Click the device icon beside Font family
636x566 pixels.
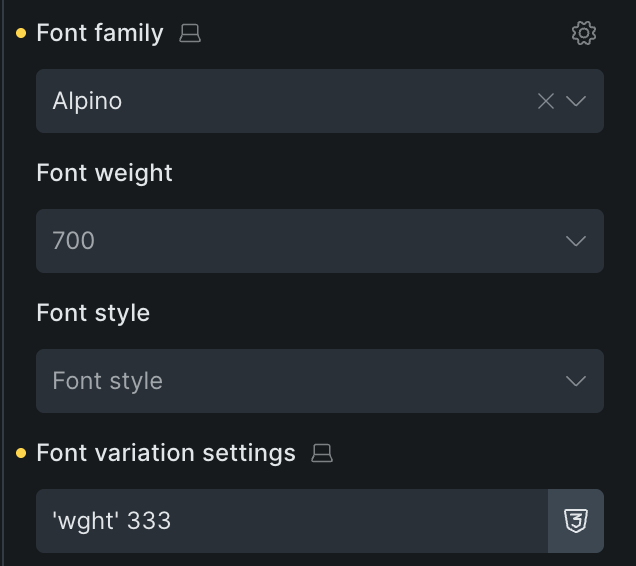190,34
